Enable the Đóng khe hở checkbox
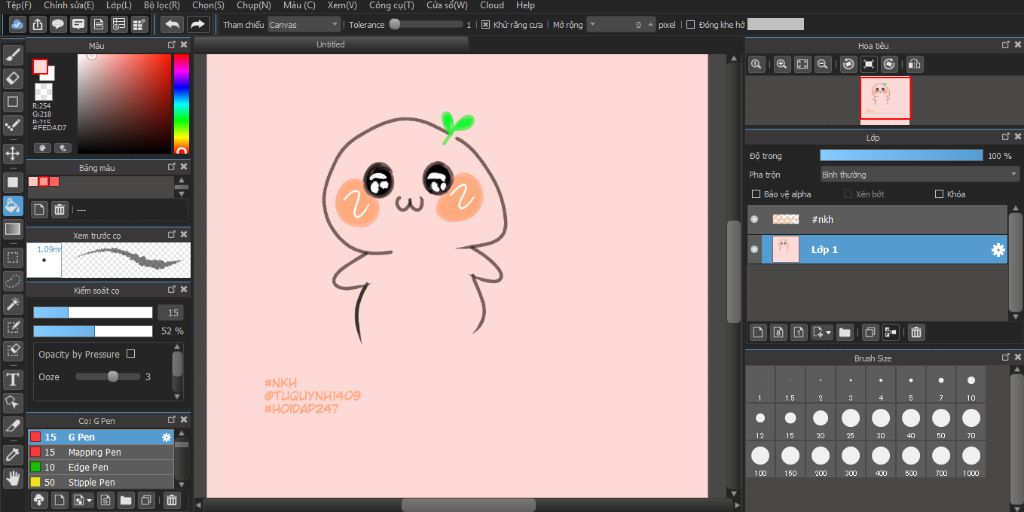Image resolution: width=1024 pixels, height=512 pixels. tap(690, 25)
